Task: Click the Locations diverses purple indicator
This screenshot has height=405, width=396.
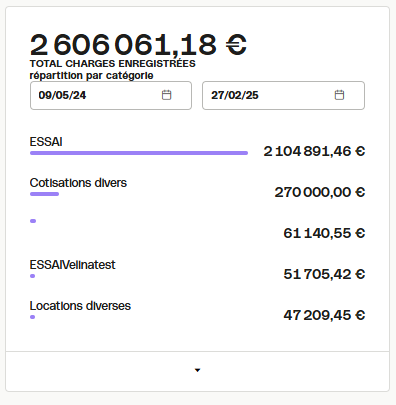Action: [x=32, y=317]
